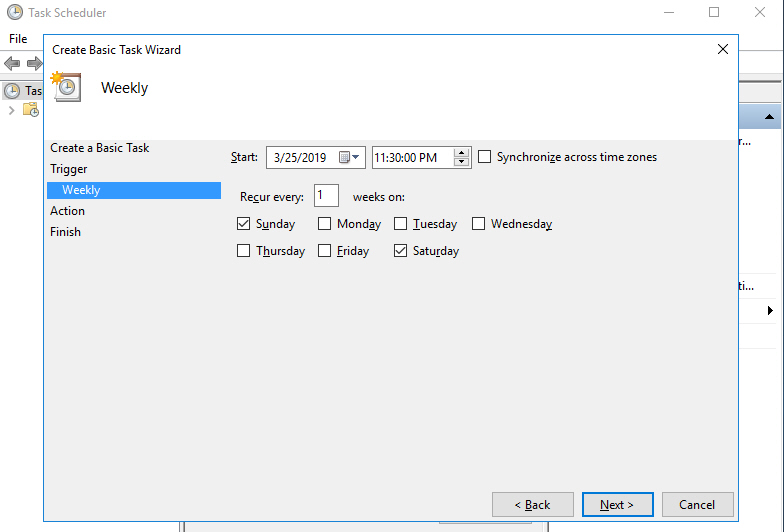Click the Task Scheduler clock tree icon
The height and width of the screenshot is (532, 784).
(12, 90)
